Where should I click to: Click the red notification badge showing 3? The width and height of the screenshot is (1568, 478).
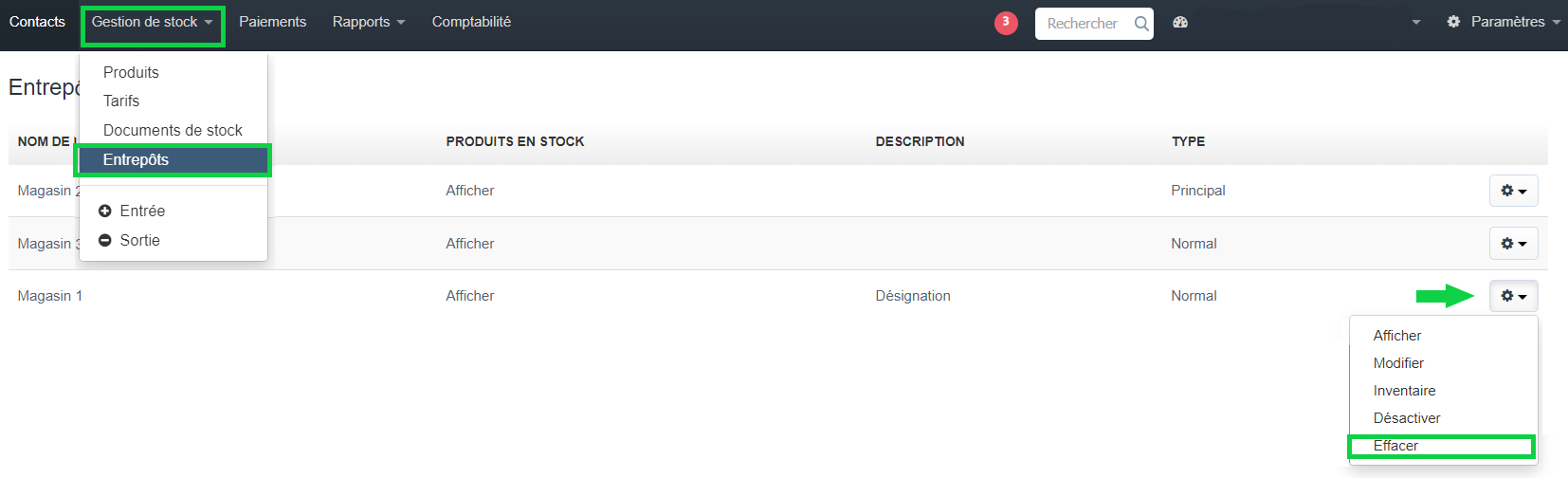point(1006,23)
